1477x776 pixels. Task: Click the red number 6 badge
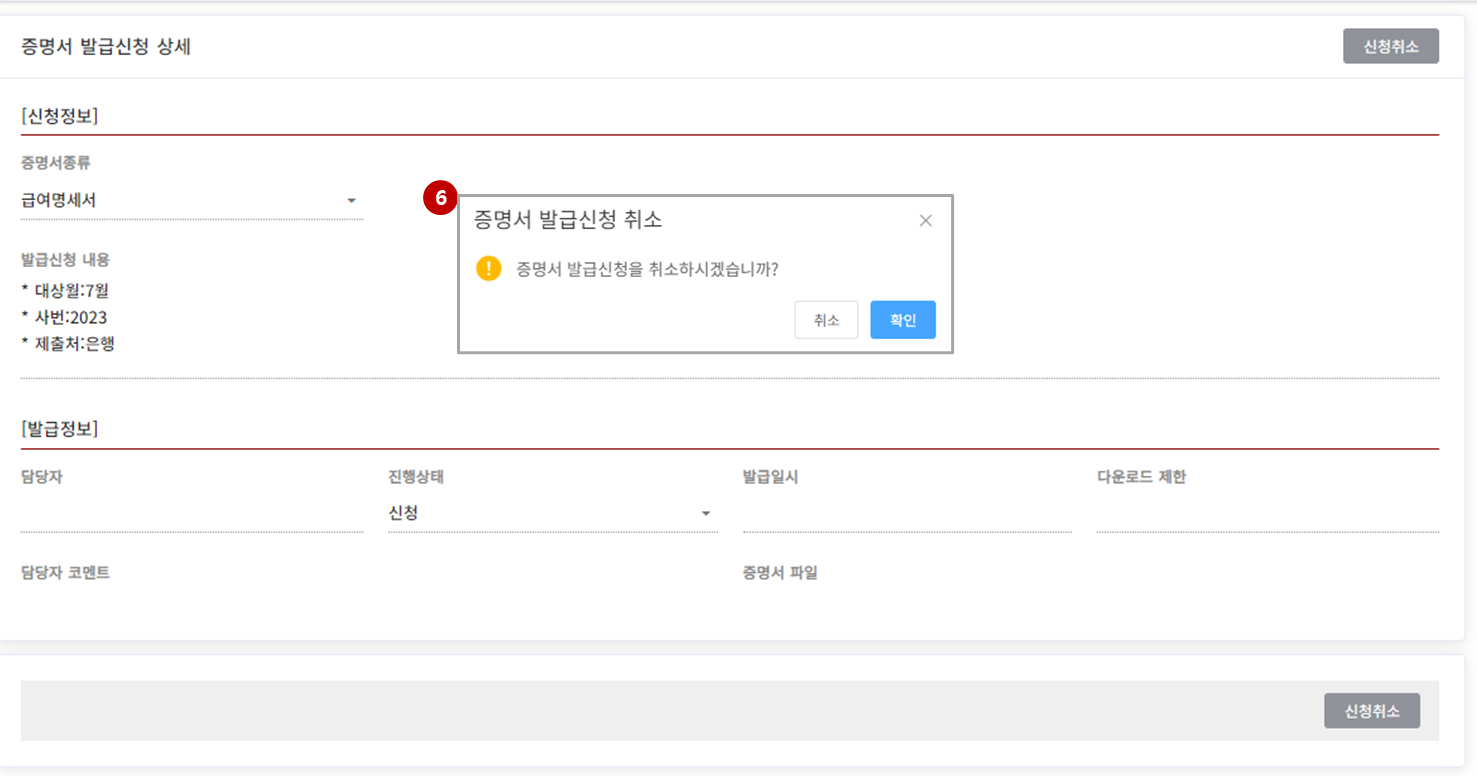pos(439,198)
